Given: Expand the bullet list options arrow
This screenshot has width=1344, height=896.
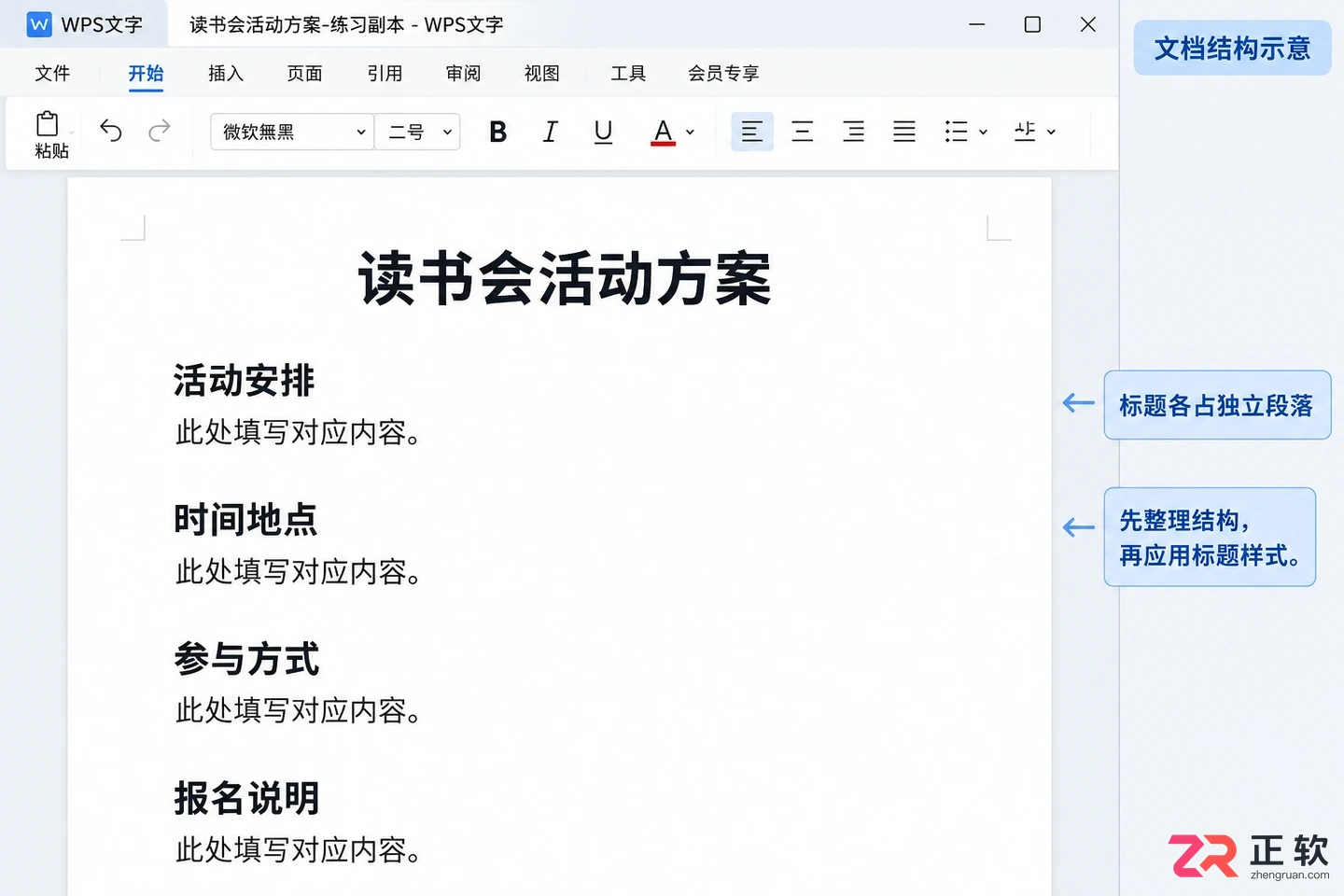Looking at the screenshot, I should pos(983,133).
